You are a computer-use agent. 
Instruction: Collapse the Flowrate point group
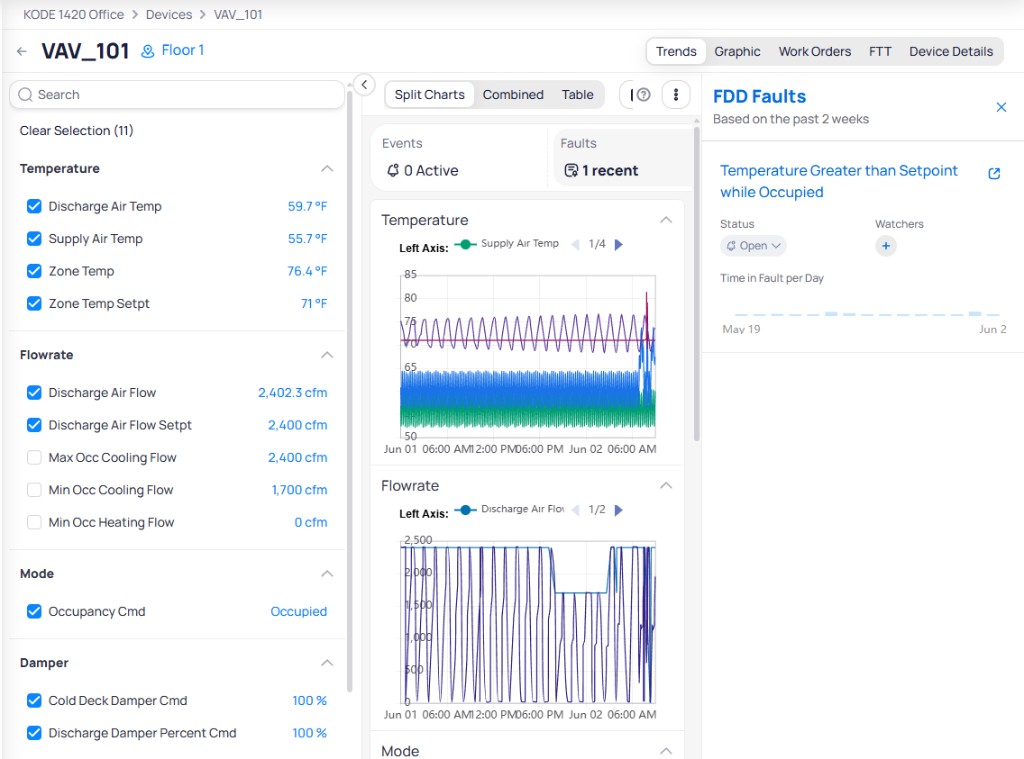(x=327, y=355)
